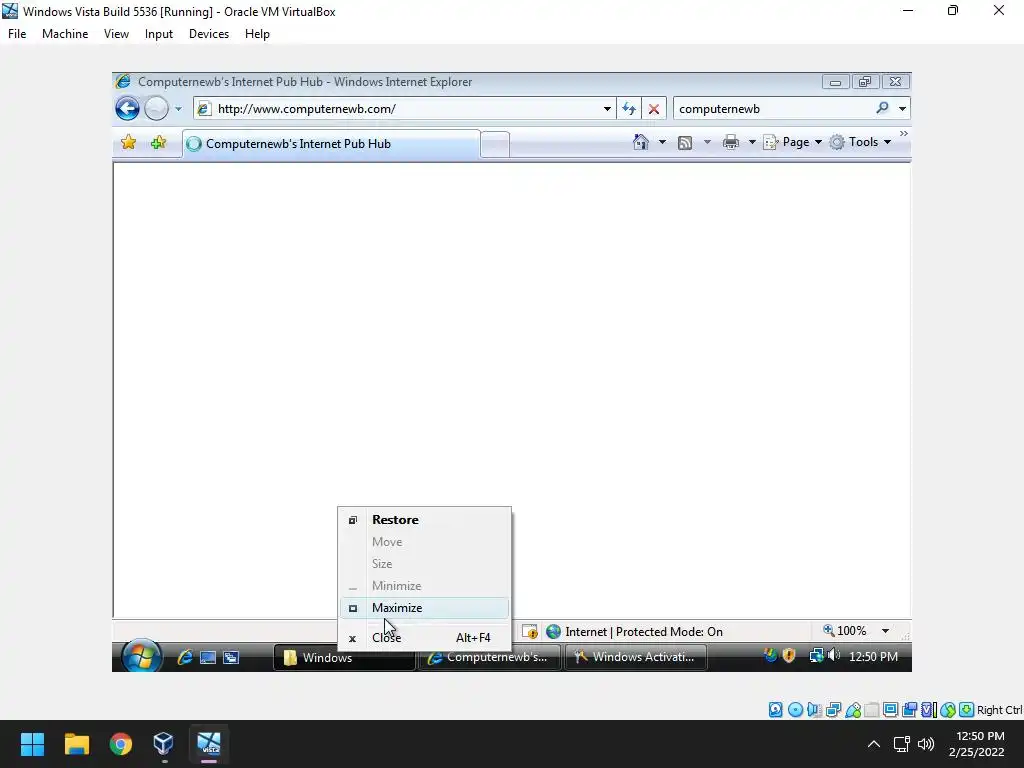Launch Internet Explorer from Quick Launch
The image size is (1024, 768).
click(185, 657)
